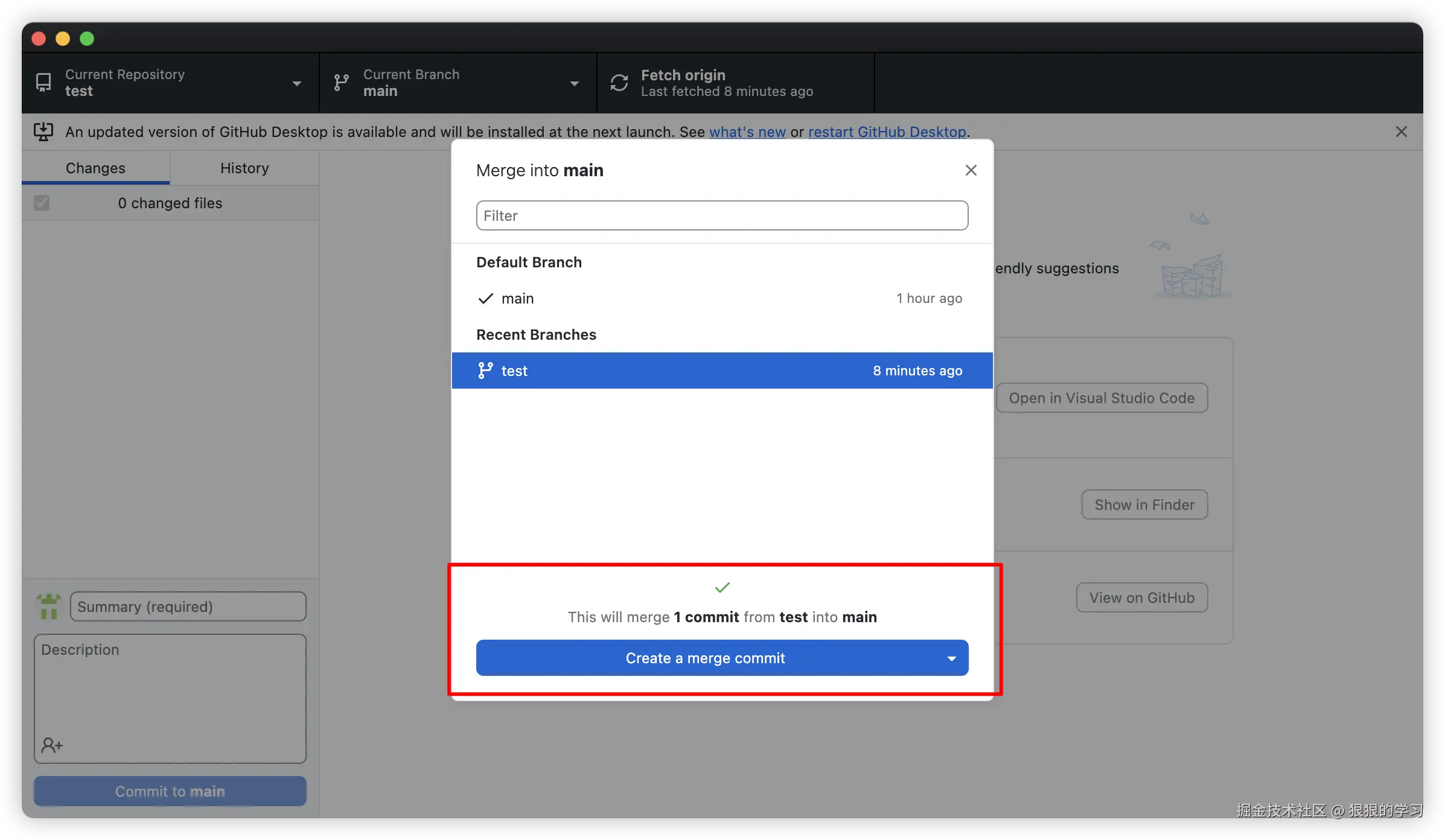Switch to the Changes tab

pos(95,168)
